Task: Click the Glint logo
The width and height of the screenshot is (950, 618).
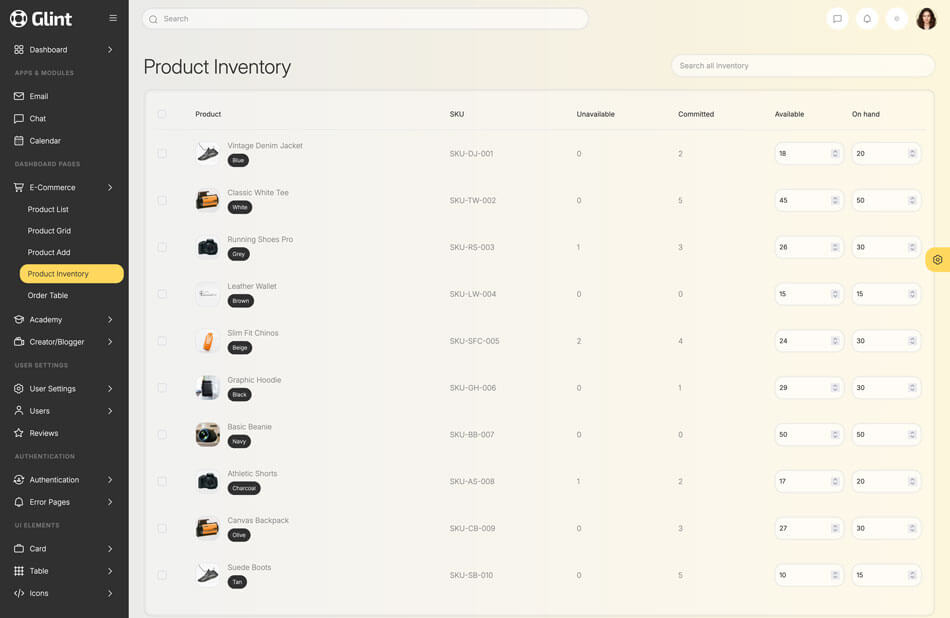Action: click(x=42, y=19)
